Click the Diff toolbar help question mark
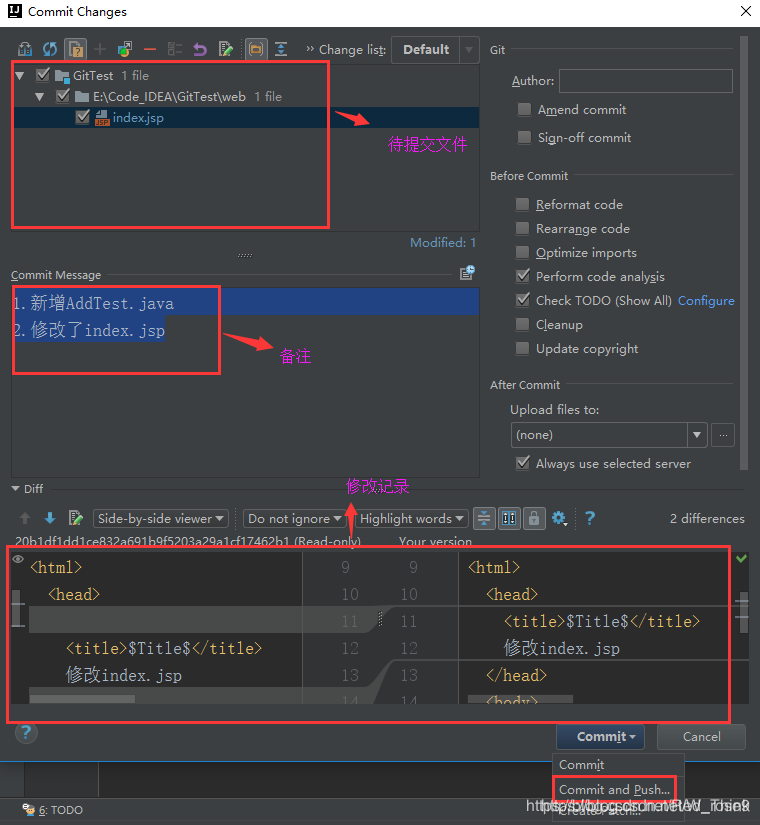The image size is (760, 825). pos(590,518)
